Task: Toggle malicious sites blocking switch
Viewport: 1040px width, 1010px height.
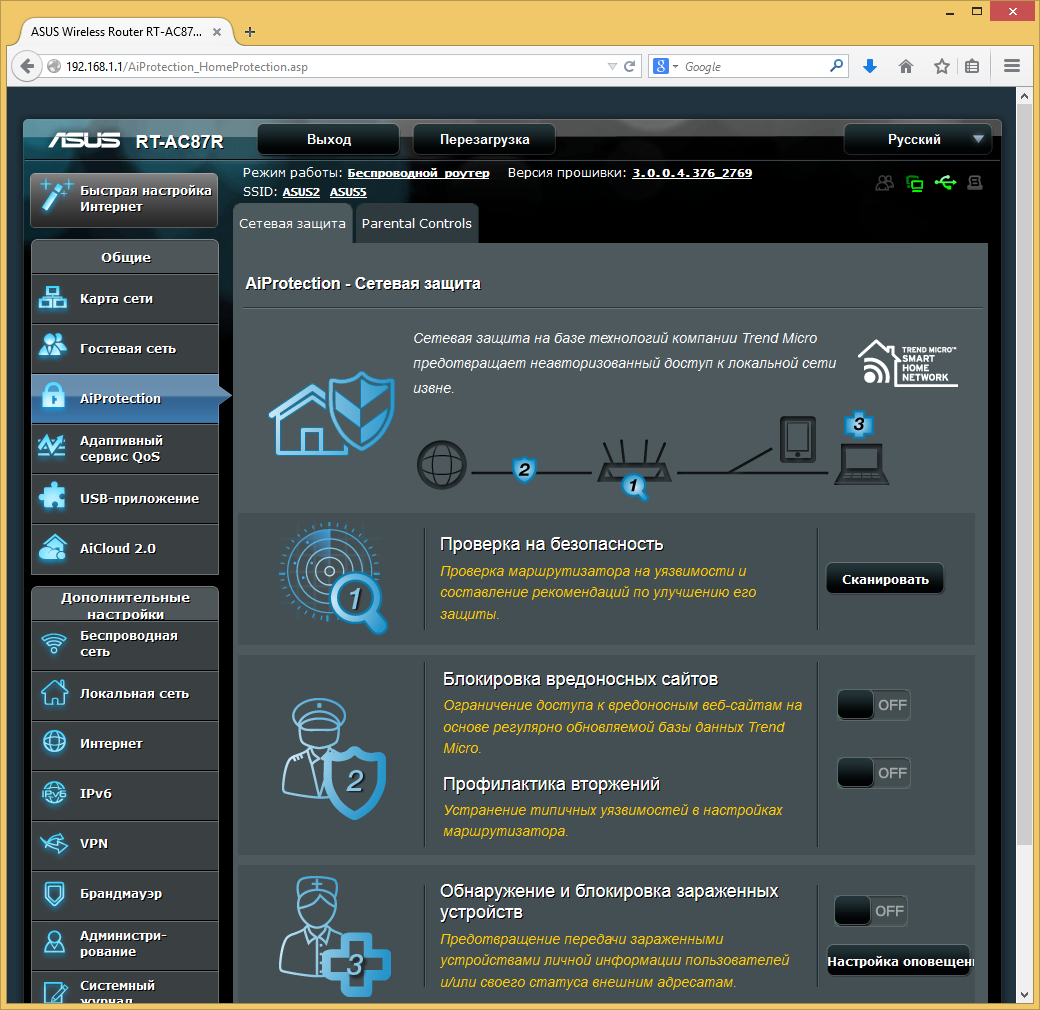Action: (873, 705)
